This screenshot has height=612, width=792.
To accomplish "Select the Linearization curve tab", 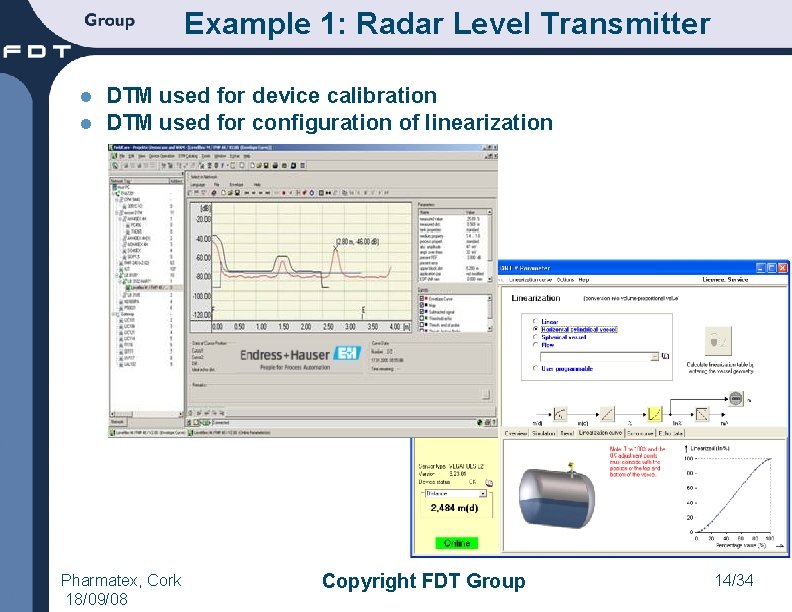I will pos(600,433).
